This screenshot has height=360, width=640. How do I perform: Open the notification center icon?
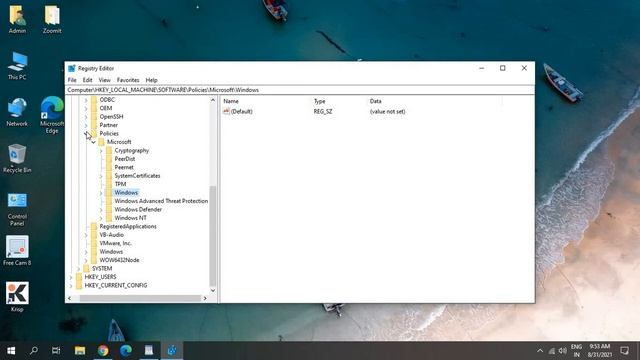[624, 351]
